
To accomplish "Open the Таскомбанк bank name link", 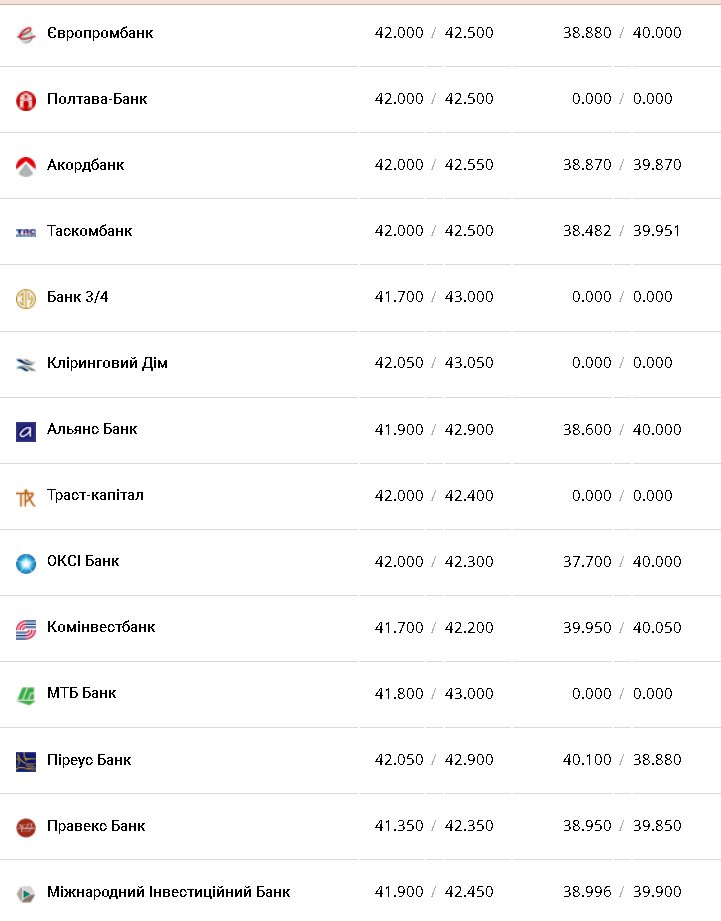I will coord(89,231).
